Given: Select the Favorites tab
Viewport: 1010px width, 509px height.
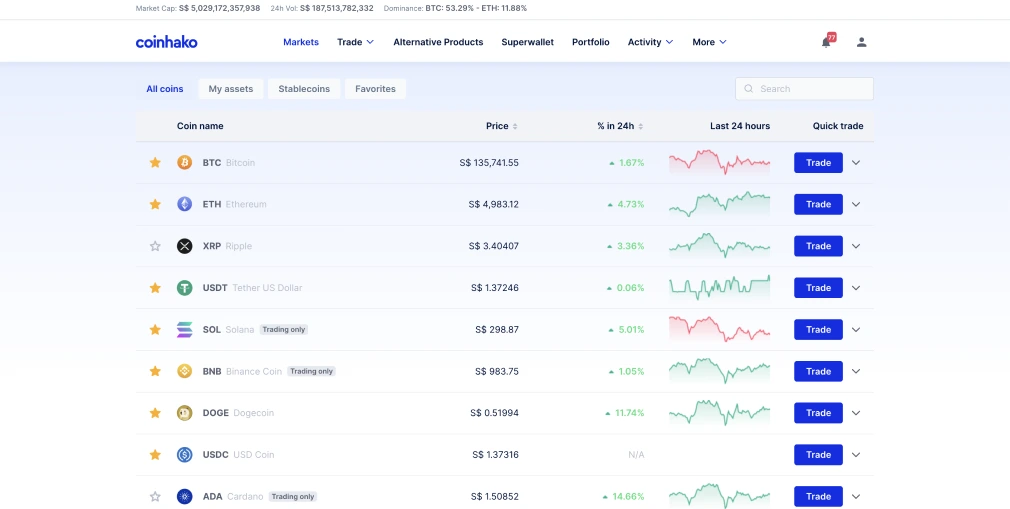Looking at the screenshot, I should [x=376, y=89].
